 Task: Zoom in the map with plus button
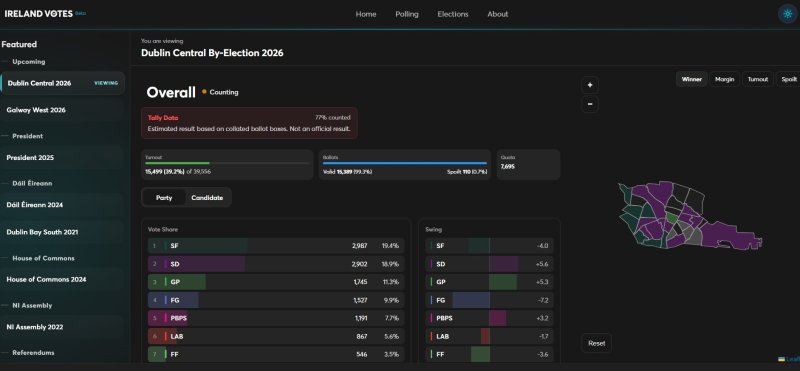coord(590,85)
